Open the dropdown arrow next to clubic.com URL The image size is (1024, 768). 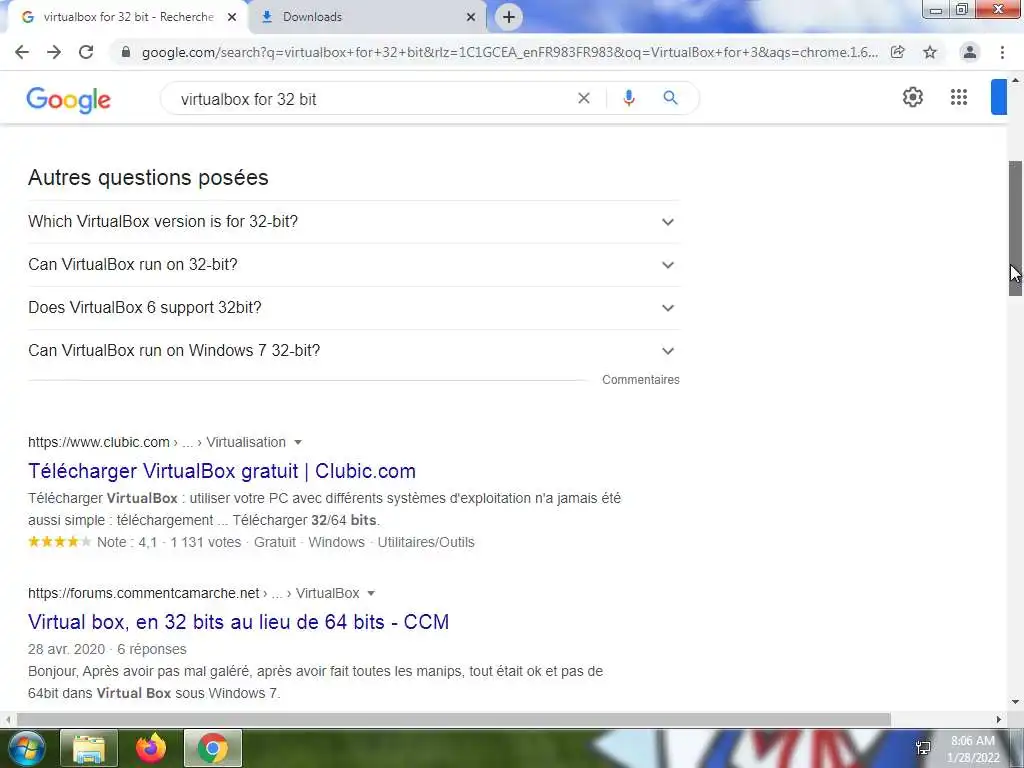(x=298, y=442)
